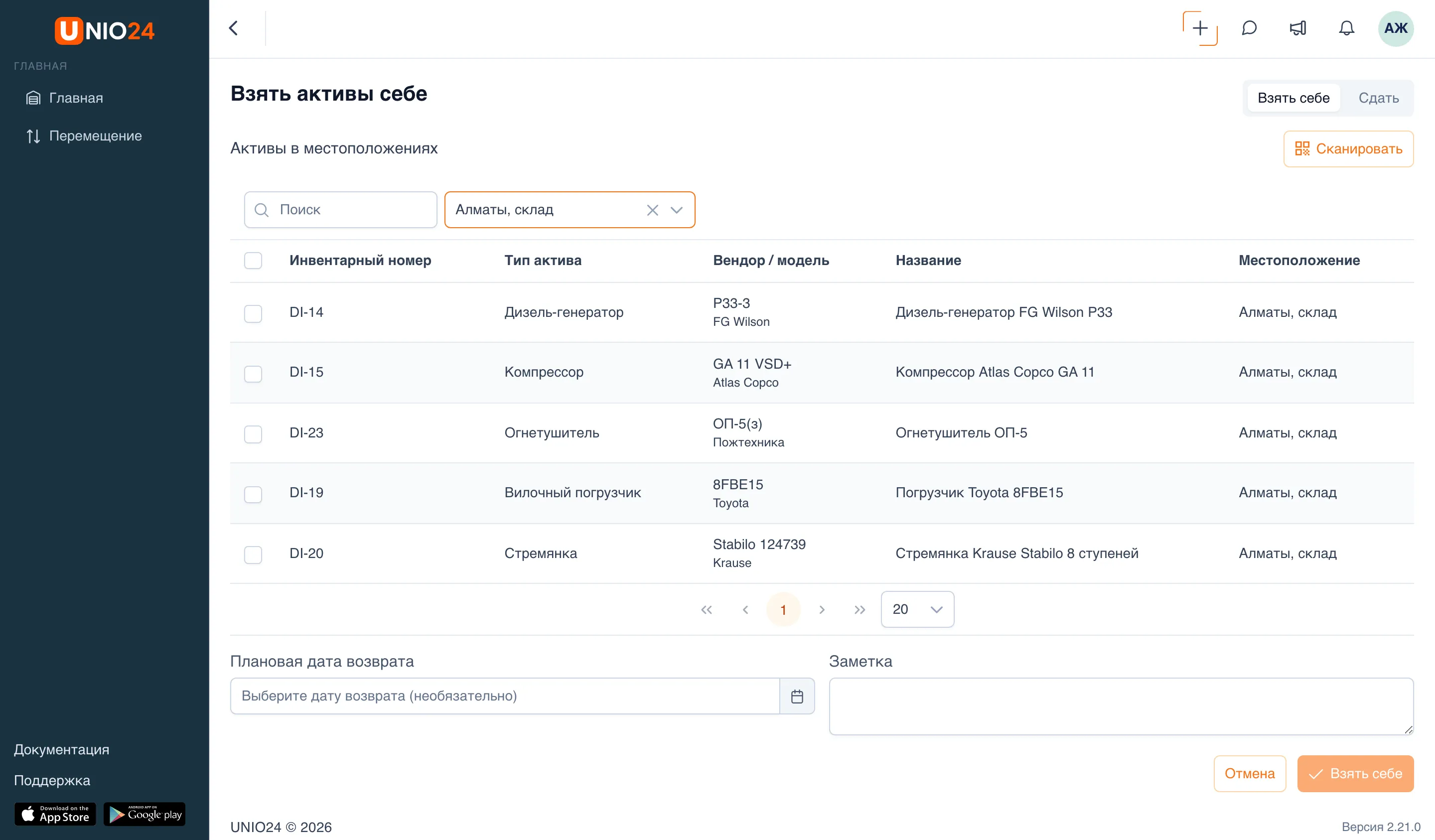
Task: Open the Поддержка link
Action: pos(52,781)
